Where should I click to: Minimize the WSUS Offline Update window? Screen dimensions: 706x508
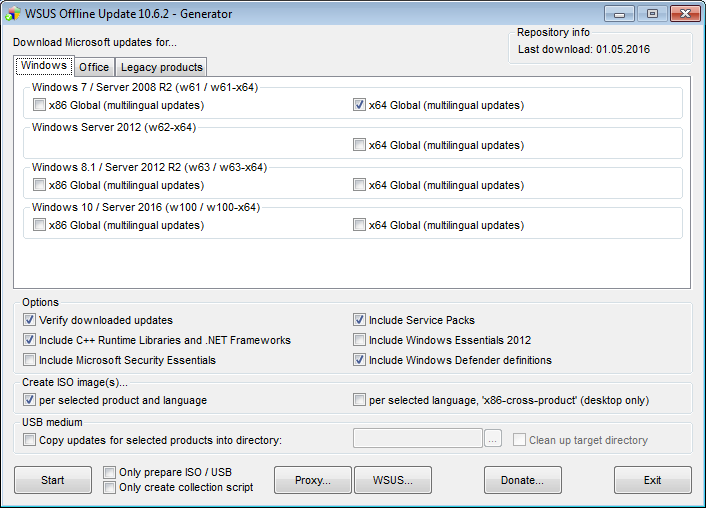620,14
